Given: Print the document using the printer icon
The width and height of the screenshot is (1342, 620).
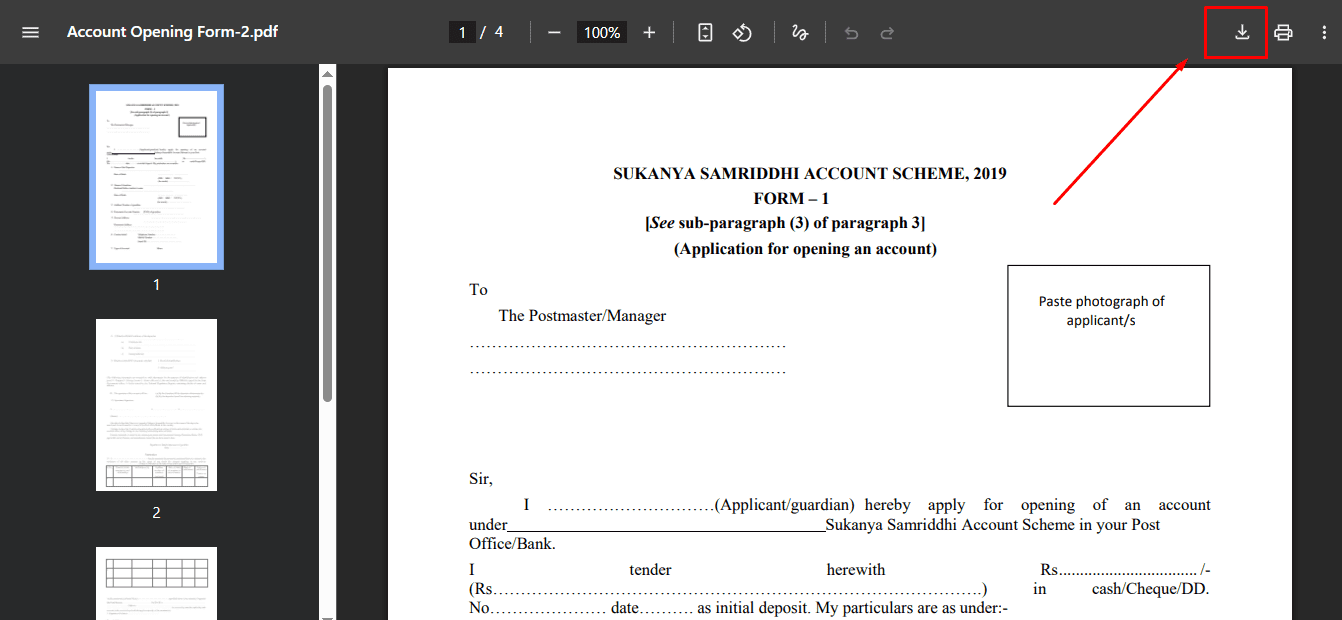Looking at the screenshot, I should pyautogui.click(x=1283, y=32).
